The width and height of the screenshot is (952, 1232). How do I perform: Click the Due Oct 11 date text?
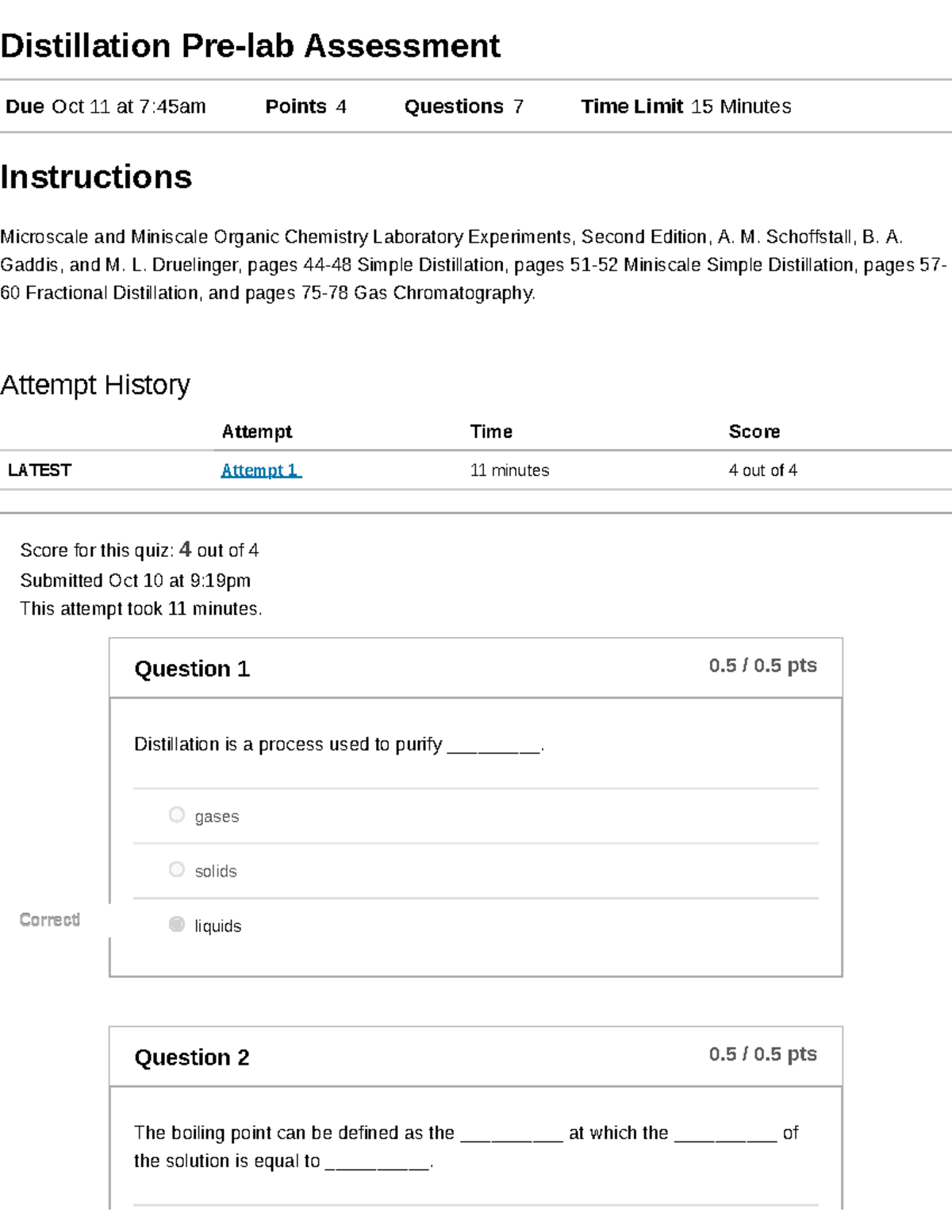106,106
